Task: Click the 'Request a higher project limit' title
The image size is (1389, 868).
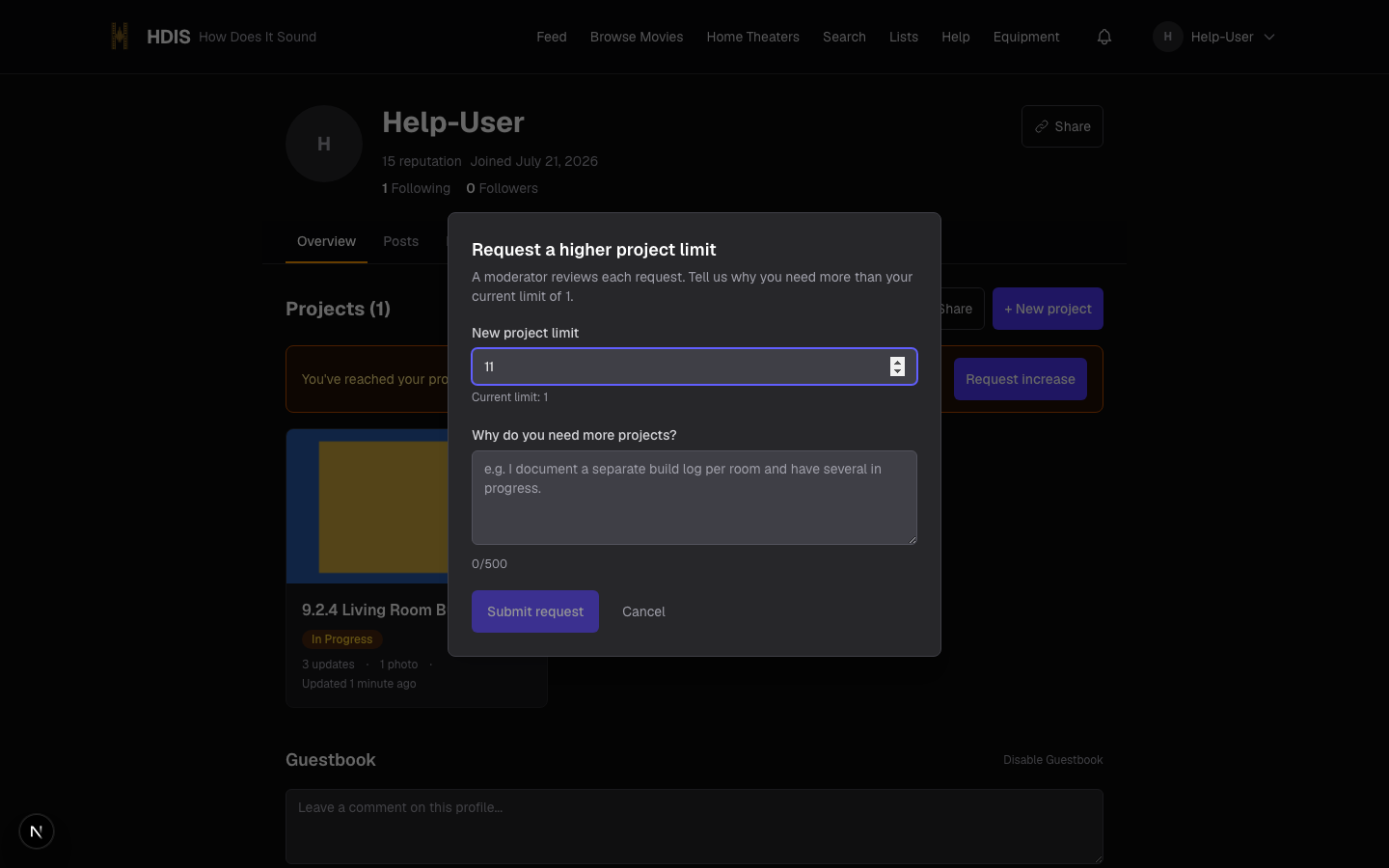Action: click(594, 250)
